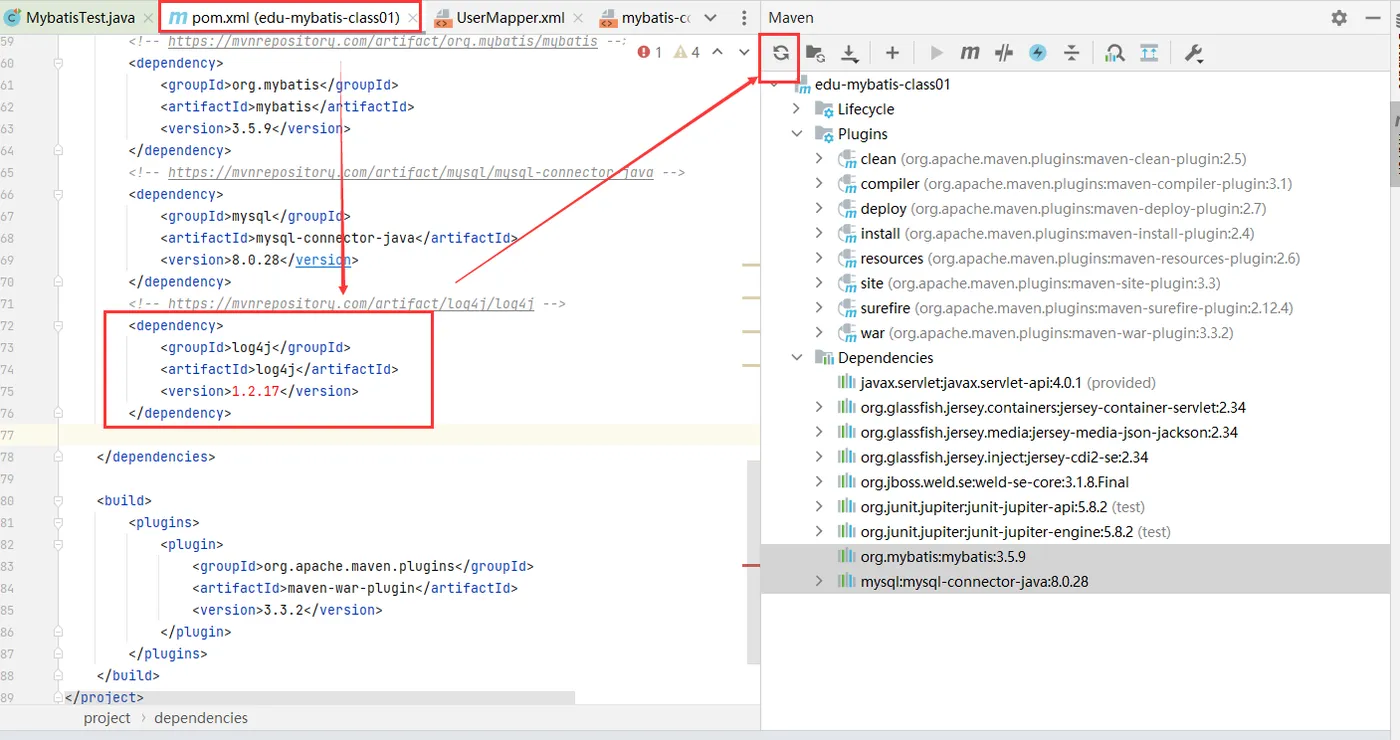Screen dimensions: 1400x740
Task: Click the 1.2.17 version value
Action: [256, 391]
